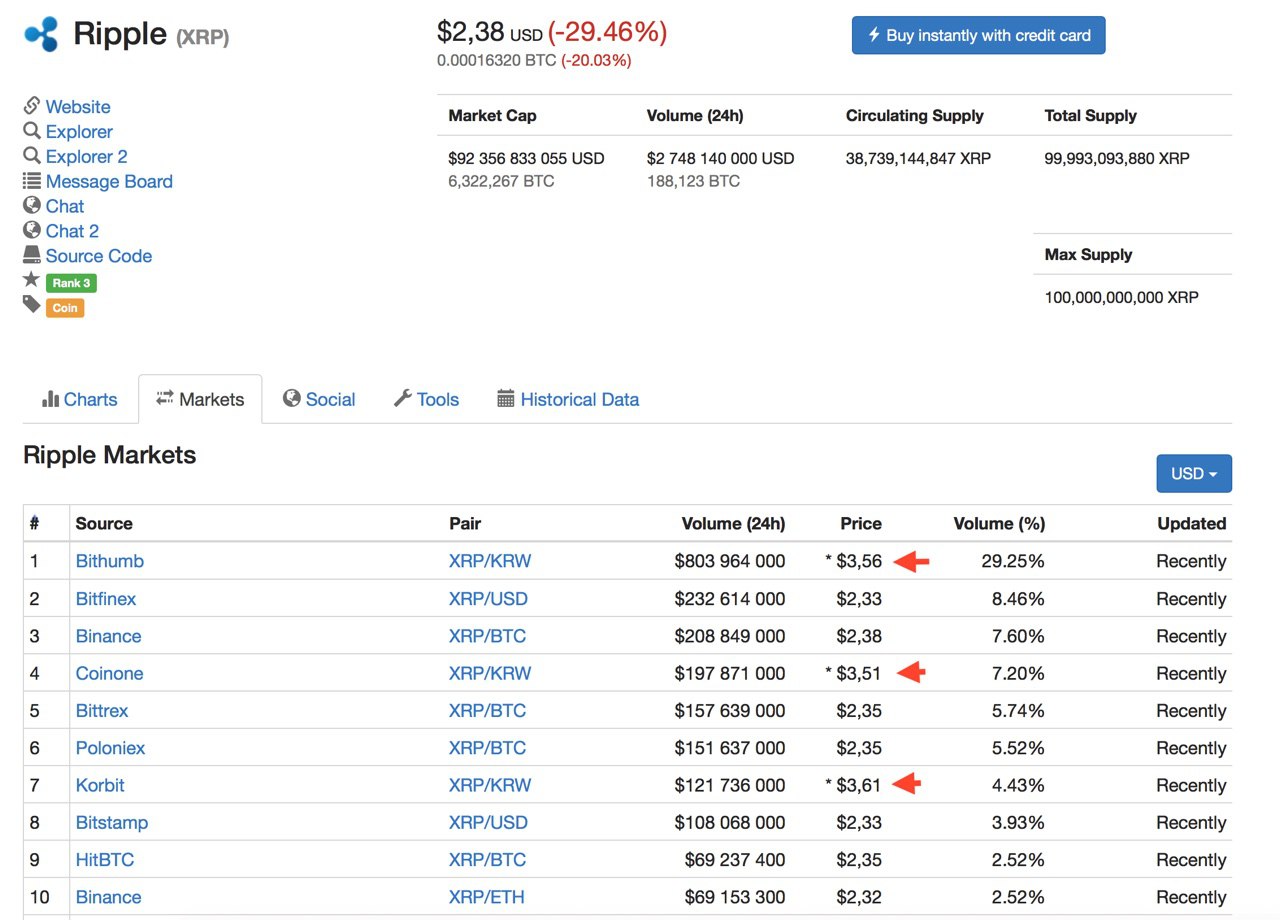Click the globe icon beside Chat
Screen dimensions: 1280x920
click(32, 205)
